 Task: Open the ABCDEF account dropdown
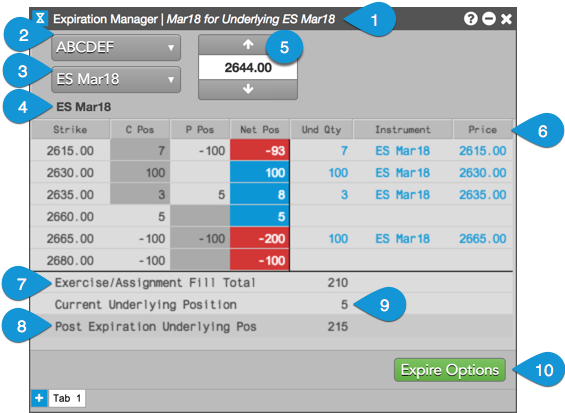116,47
